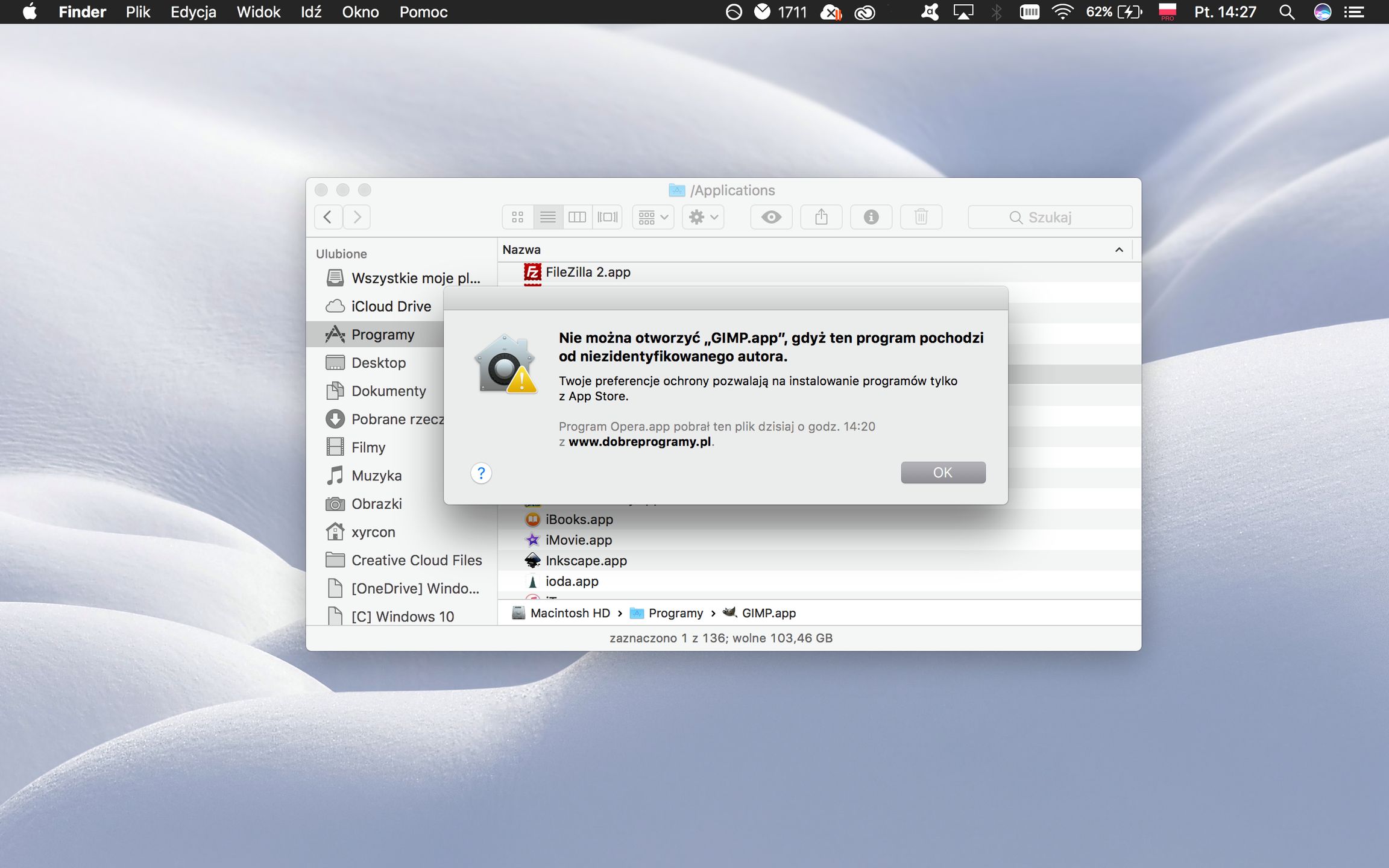Open the Plik menu
Image resolution: width=1389 pixels, height=868 pixels.
[x=137, y=12]
